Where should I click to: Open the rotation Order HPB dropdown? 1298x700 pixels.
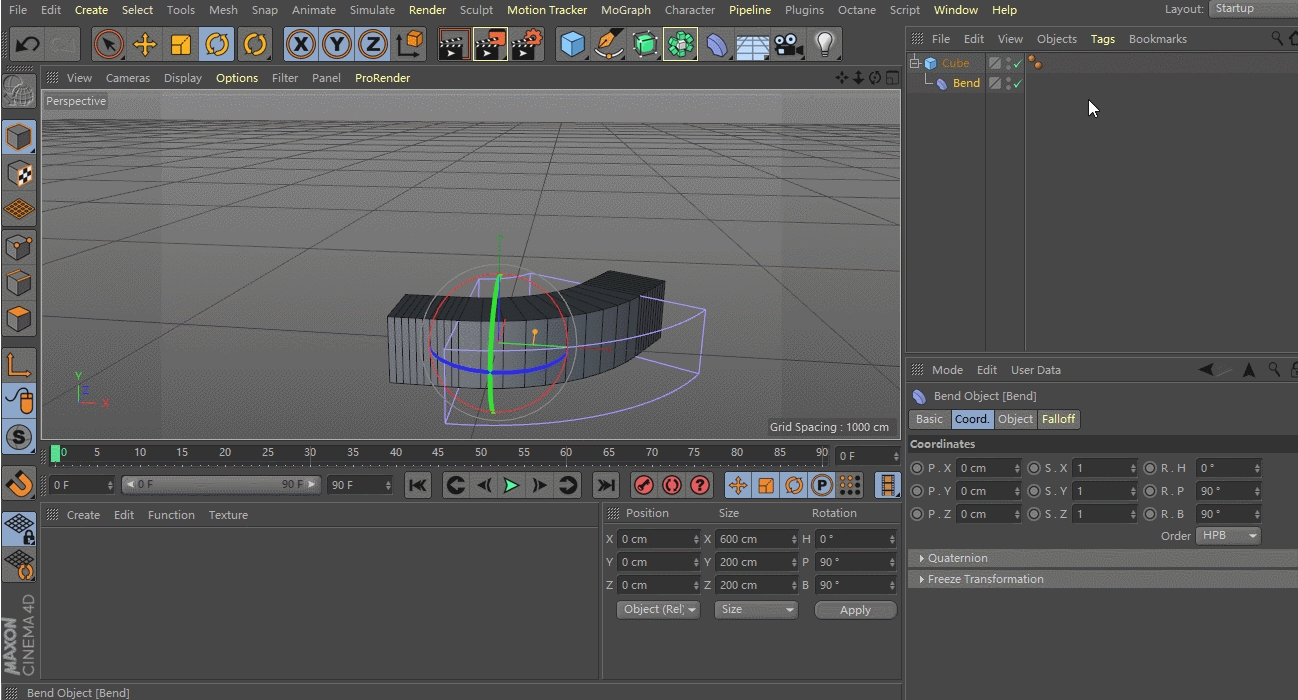[1228, 536]
